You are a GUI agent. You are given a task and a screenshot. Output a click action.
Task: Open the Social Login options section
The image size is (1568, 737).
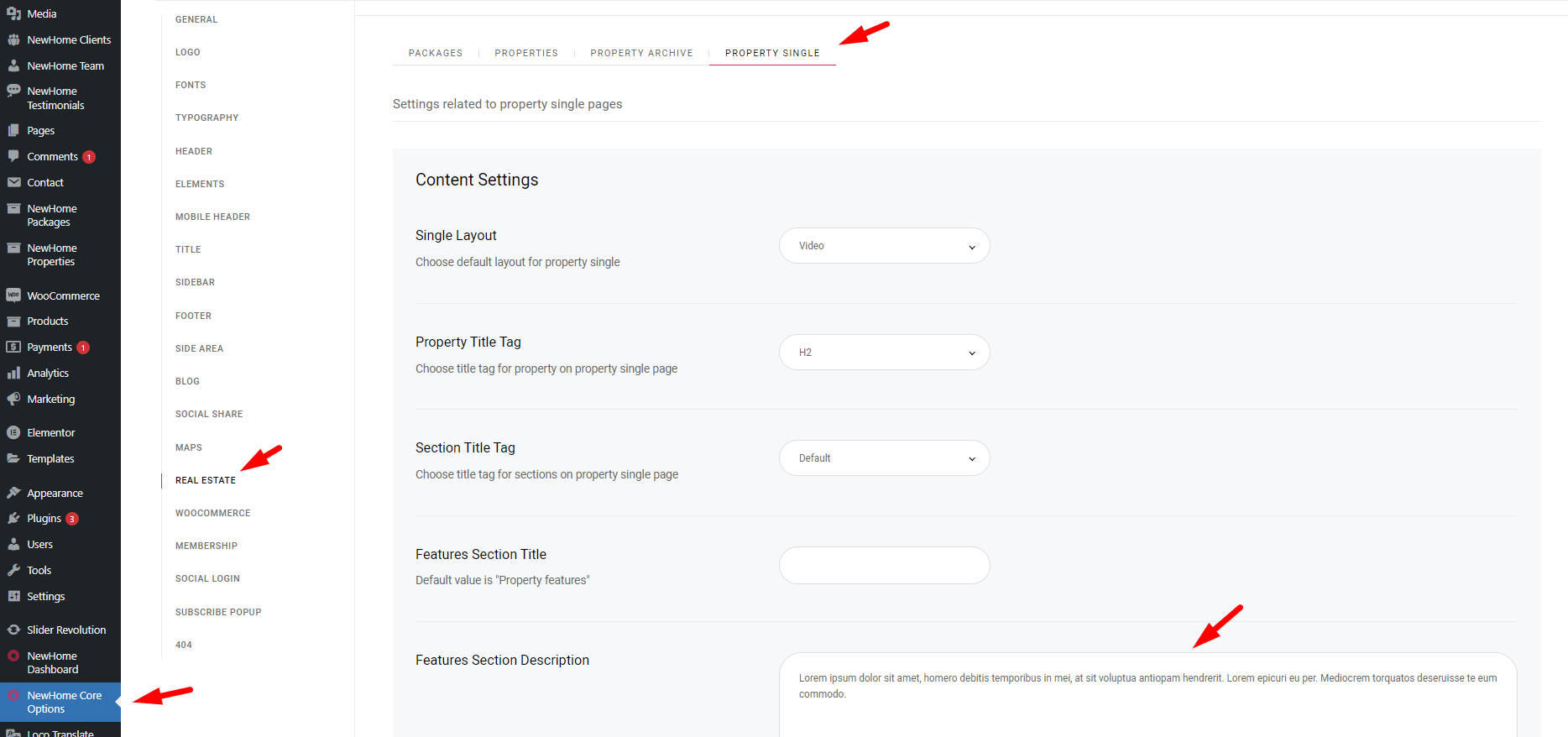pos(208,578)
